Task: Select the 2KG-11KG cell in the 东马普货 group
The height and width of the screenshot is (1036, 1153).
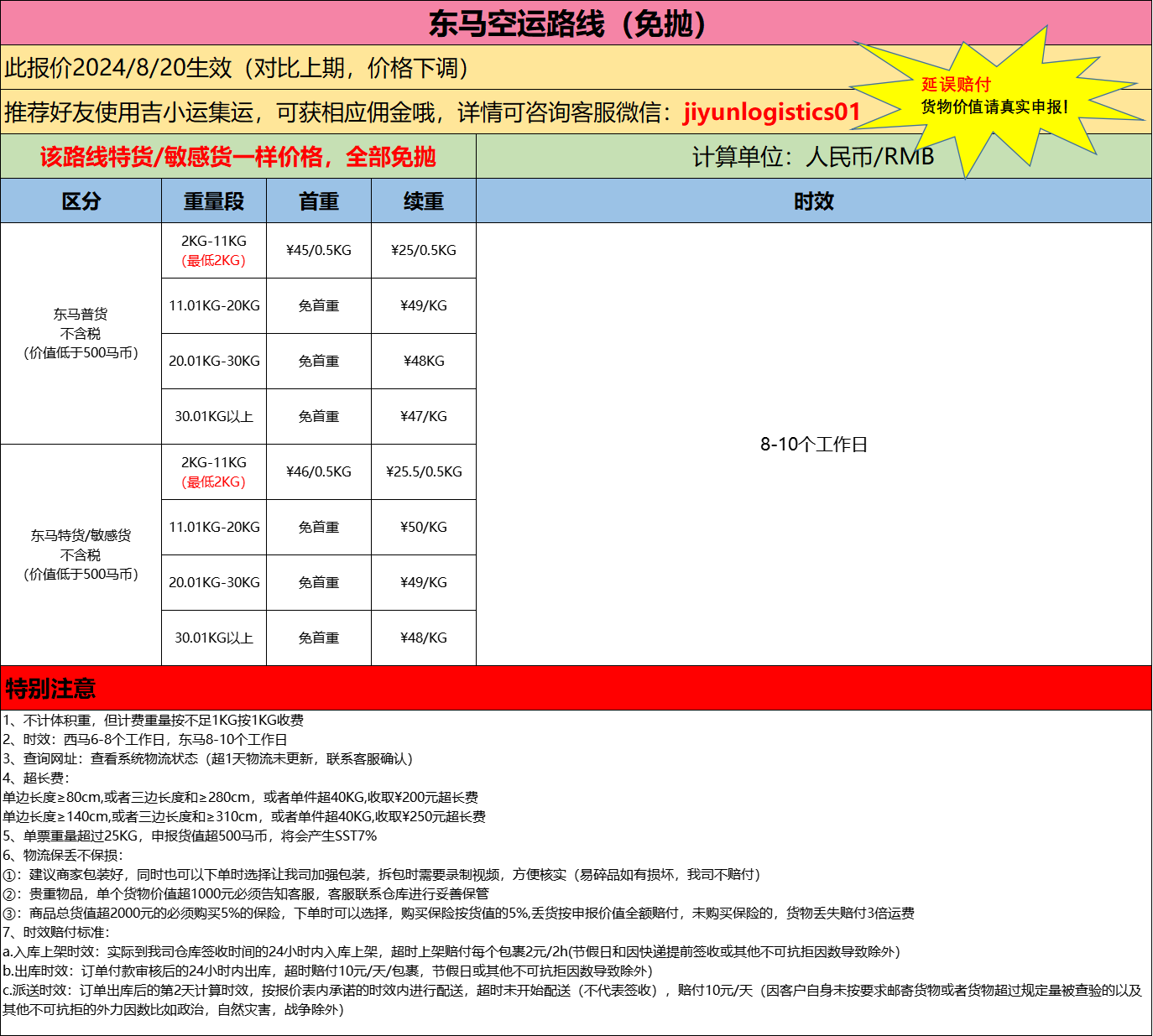Action: click(x=214, y=251)
